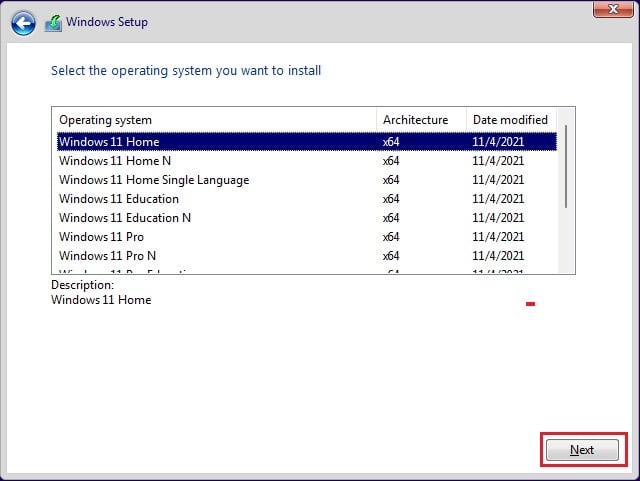Select Windows 11 Pro edition
640x481 pixels.
pyautogui.click(x=307, y=237)
